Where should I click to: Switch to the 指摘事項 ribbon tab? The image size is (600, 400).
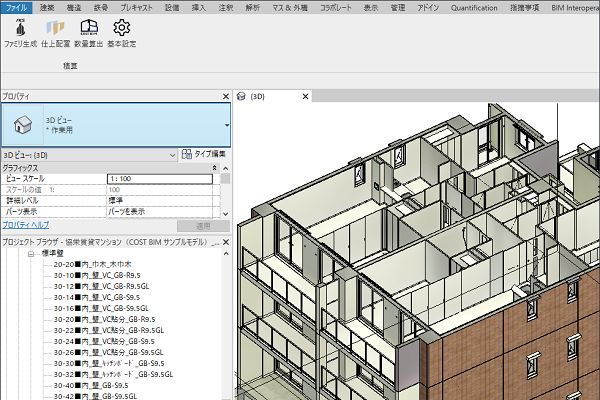coord(525,8)
